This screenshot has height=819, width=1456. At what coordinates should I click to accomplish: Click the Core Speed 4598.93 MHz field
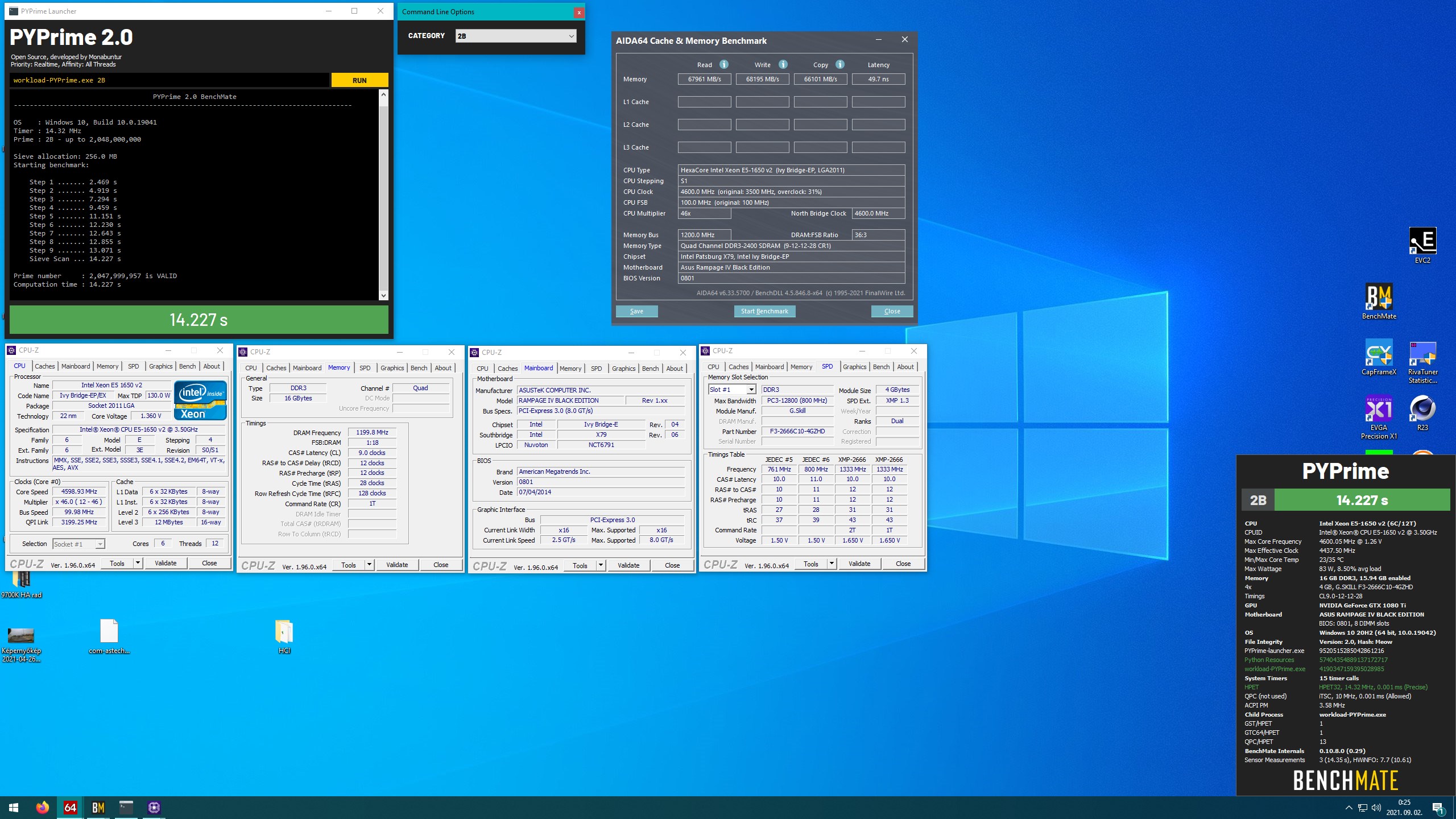coord(79,491)
